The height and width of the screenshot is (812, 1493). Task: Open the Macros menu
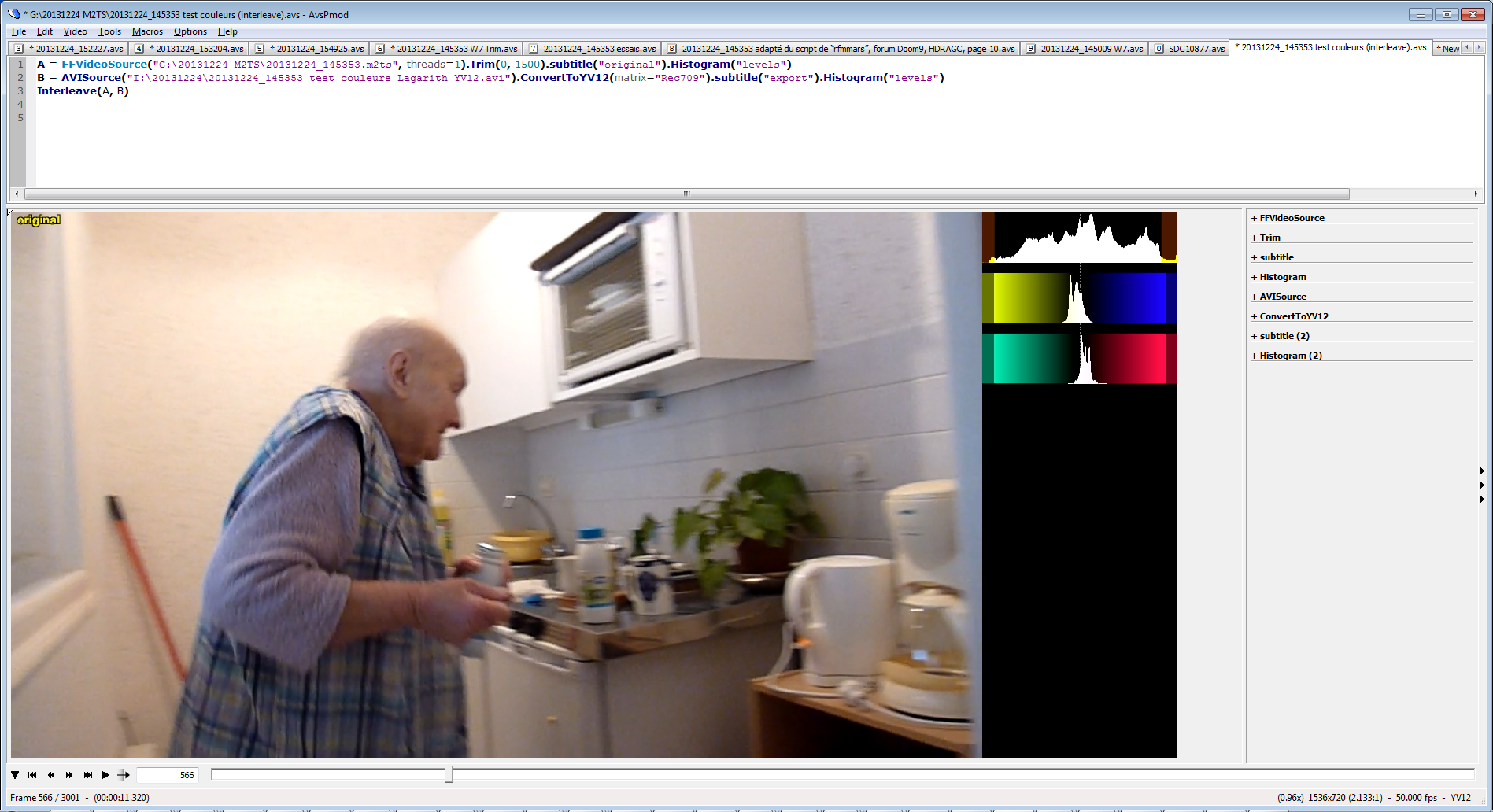[147, 31]
